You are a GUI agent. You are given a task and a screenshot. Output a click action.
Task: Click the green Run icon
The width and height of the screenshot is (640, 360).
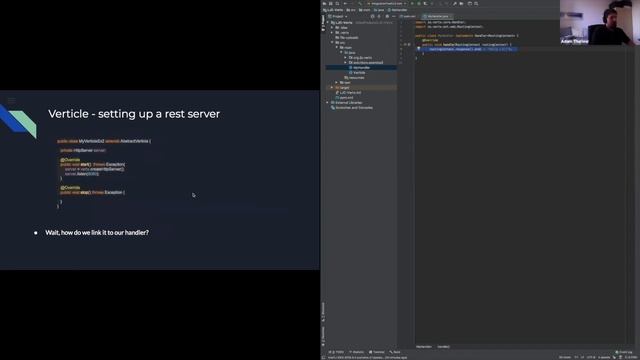[412, 4]
